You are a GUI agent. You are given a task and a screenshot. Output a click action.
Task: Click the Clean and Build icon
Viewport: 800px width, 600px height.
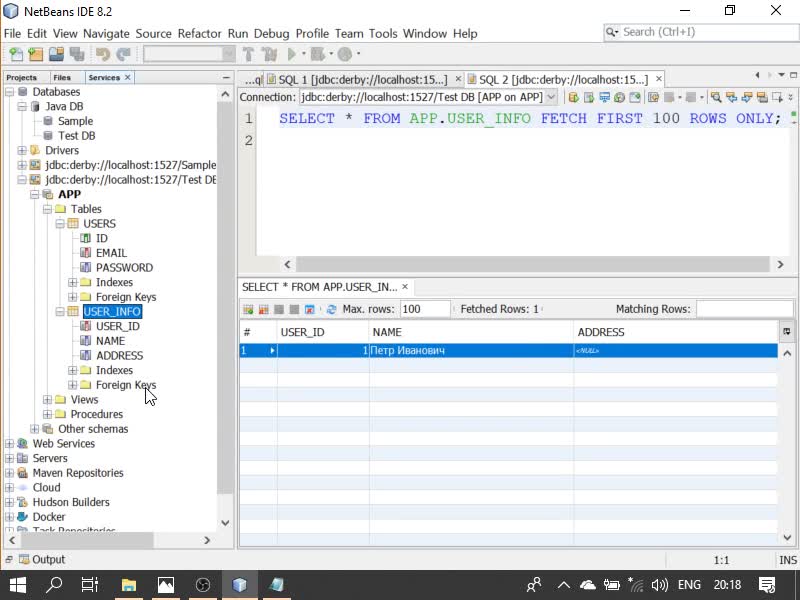[268, 54]
